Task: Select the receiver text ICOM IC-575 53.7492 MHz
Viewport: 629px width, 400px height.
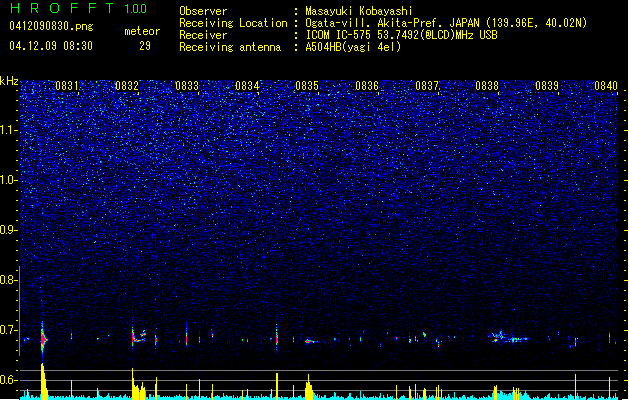Action: [401, 35]
